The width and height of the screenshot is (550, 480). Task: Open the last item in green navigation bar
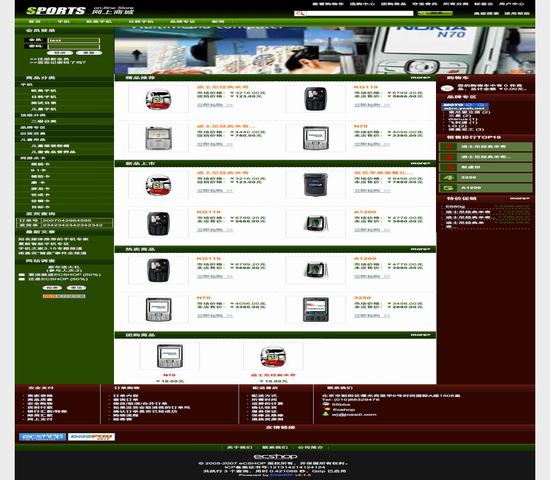click(x=218, y=22)
